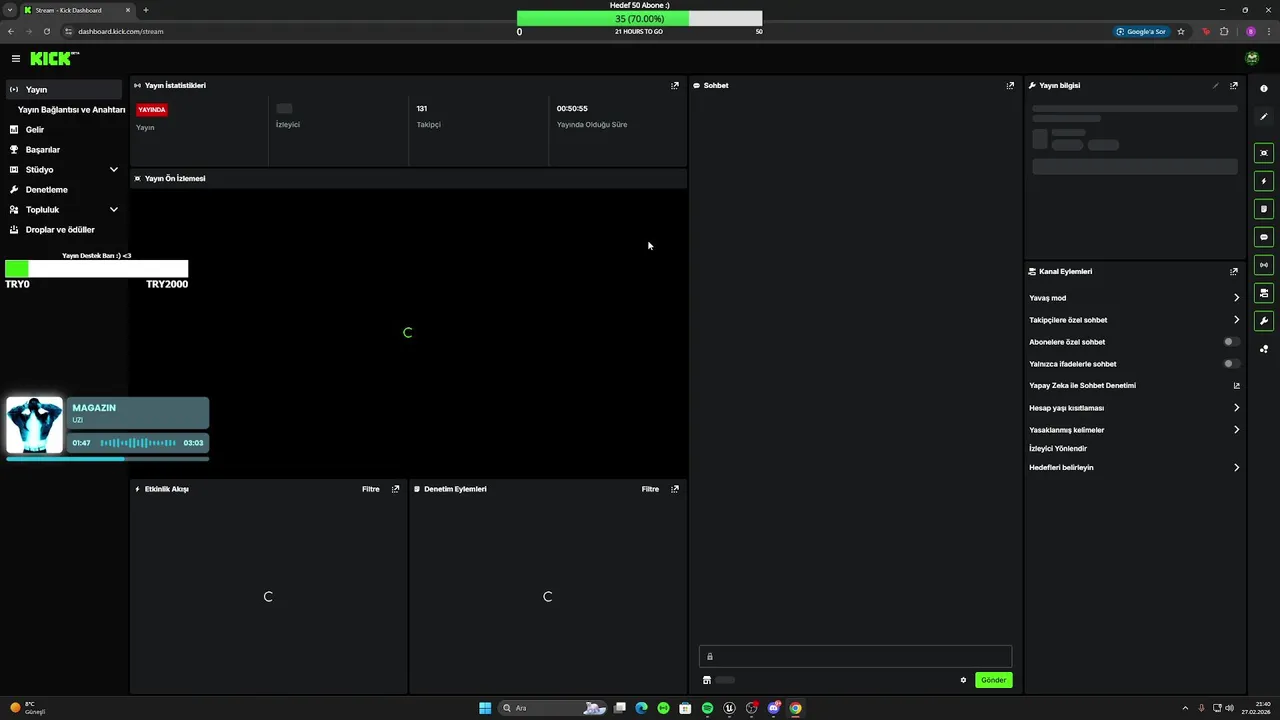Pop out the Denetim Eylemleri panel
Image resolution: width=1280 pixels, height=720 pixels.
(x=675, y=489)
